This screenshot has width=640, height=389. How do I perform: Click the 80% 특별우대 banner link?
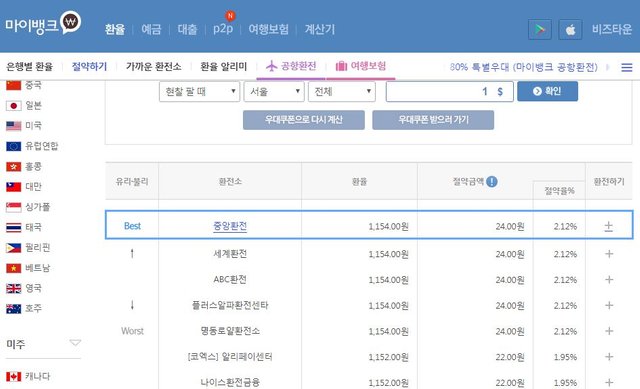coord(524,67)
